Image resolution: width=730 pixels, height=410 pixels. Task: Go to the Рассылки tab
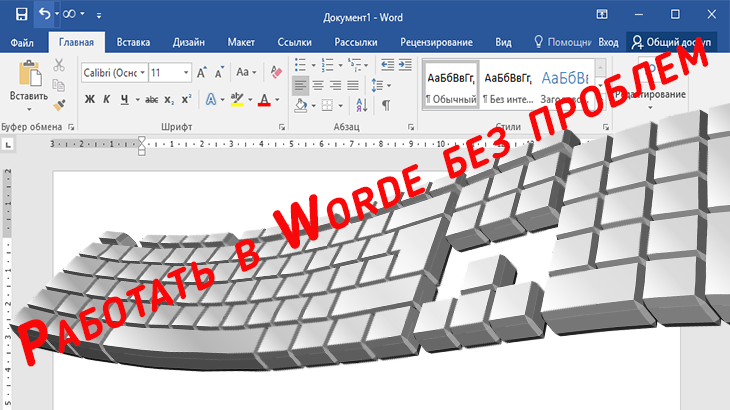point(356,42)
